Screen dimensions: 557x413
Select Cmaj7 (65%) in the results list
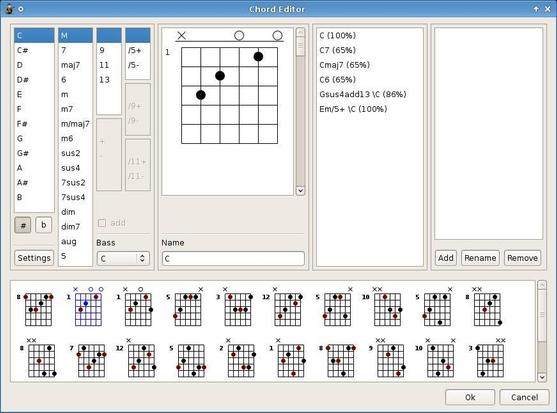[x=370, y=65]
